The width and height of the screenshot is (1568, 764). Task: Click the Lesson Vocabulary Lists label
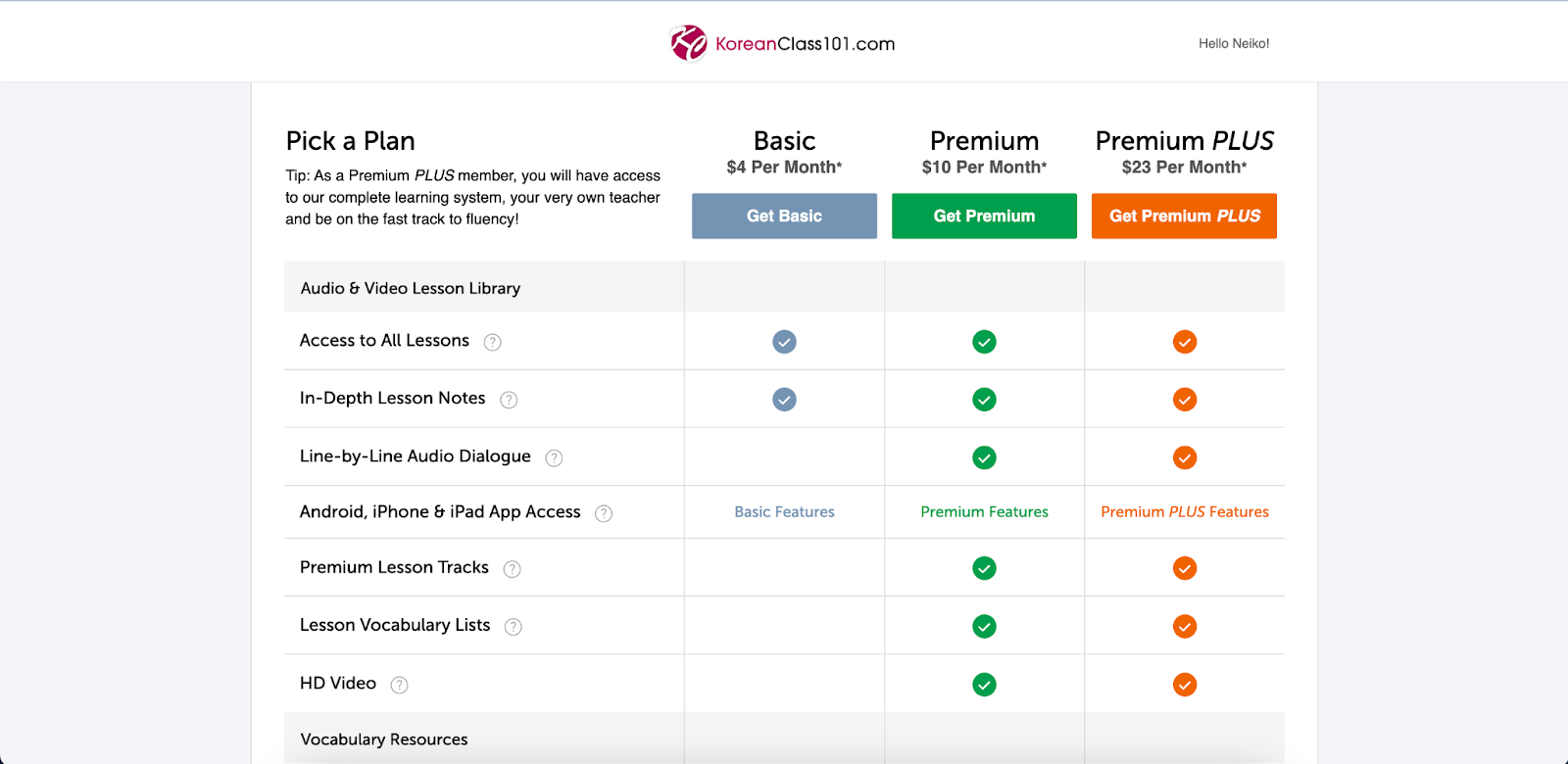click(x=395, y=625)
